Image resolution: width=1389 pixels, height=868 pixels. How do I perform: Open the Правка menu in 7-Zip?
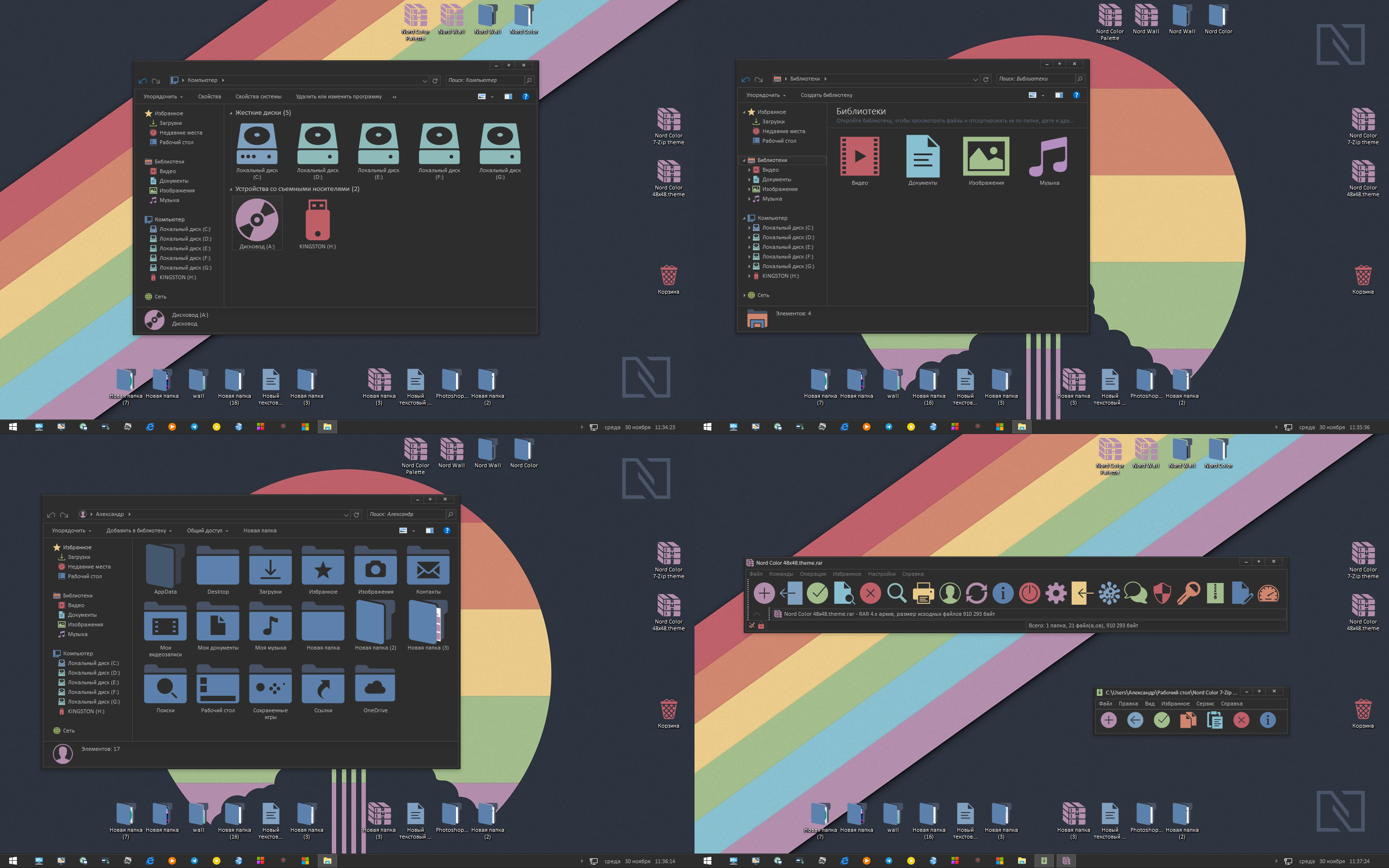click(x=1128, y=704)
